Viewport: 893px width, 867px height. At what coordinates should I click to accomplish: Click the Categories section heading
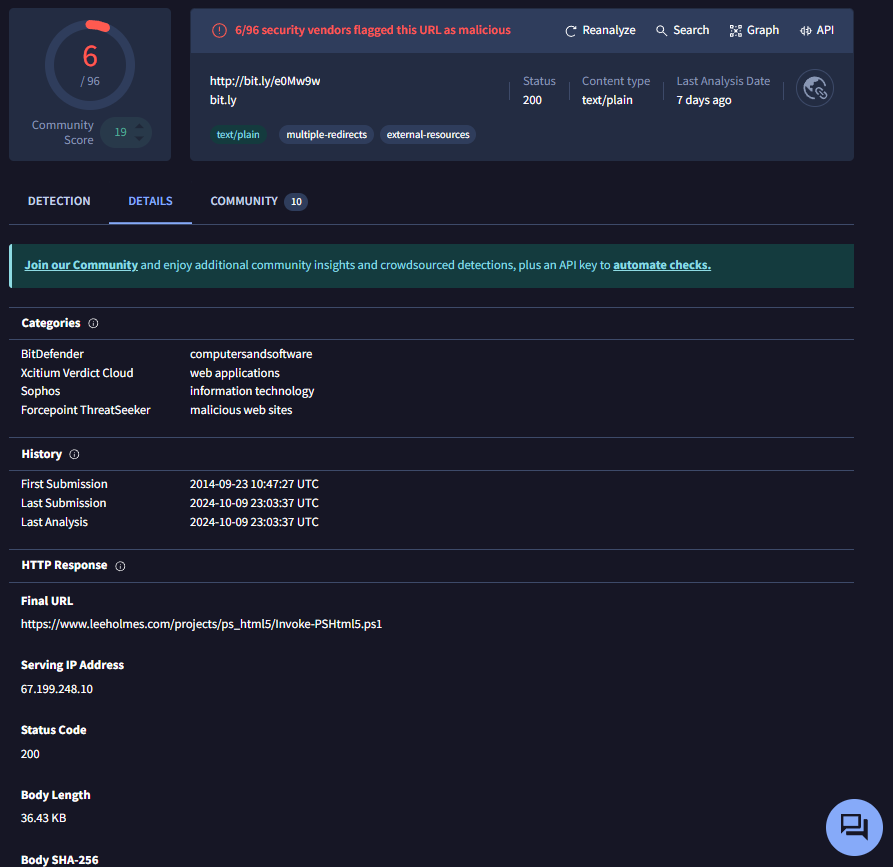coord(51,324)
